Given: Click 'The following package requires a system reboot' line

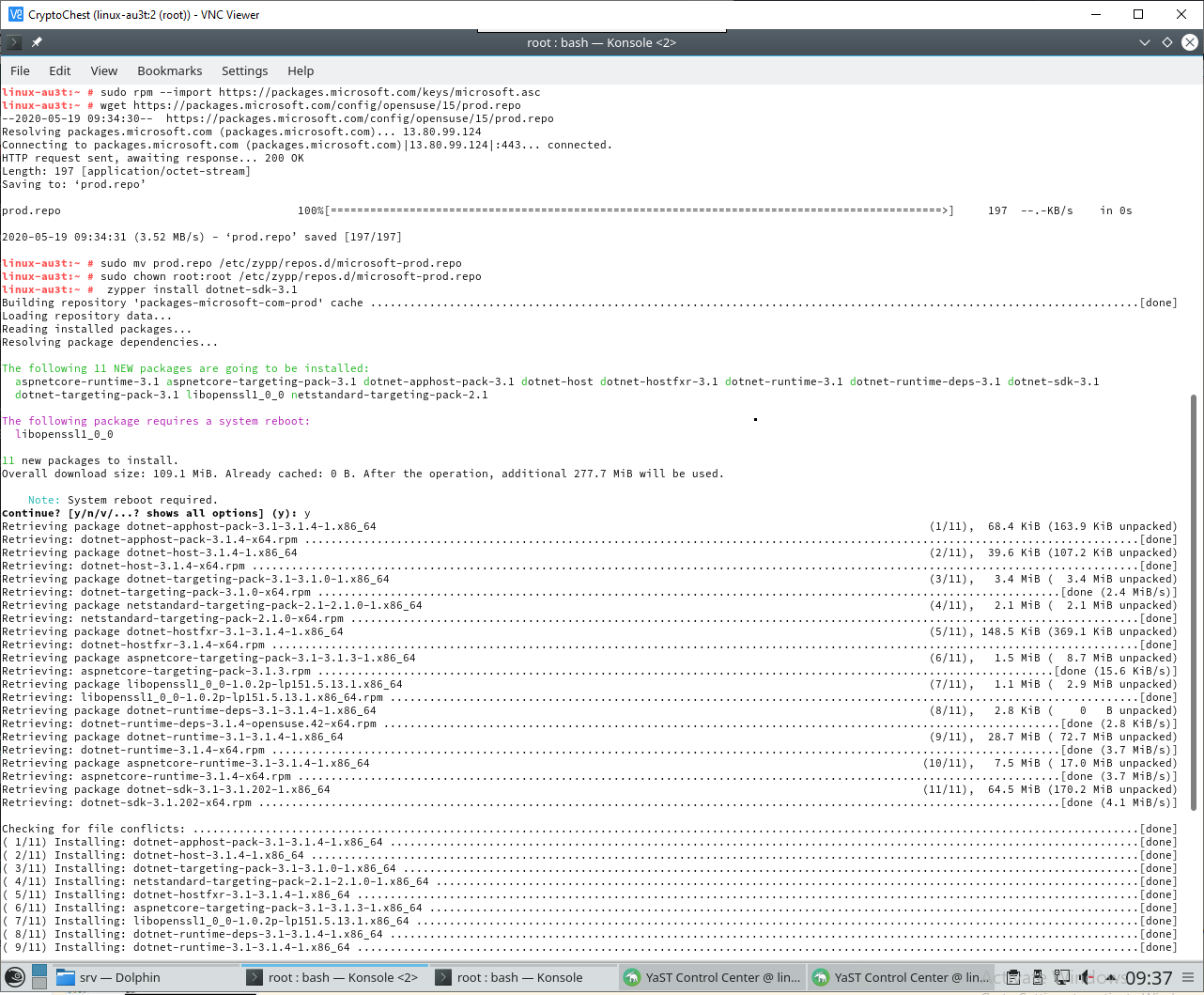Looking at the screenshot, I should tap(156, 421).
